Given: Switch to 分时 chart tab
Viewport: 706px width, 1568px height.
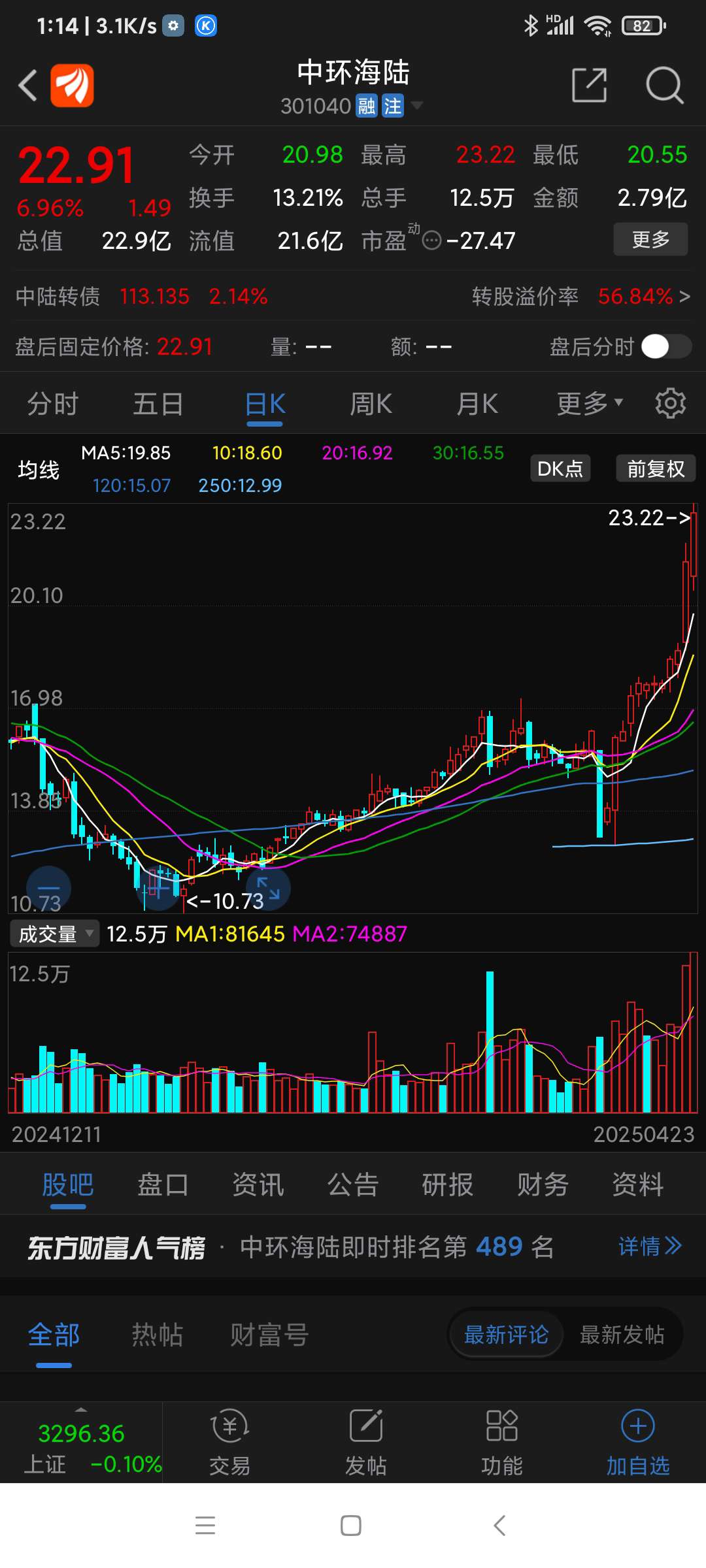Looking at the screenshot, I should click(x=53, y=404).
